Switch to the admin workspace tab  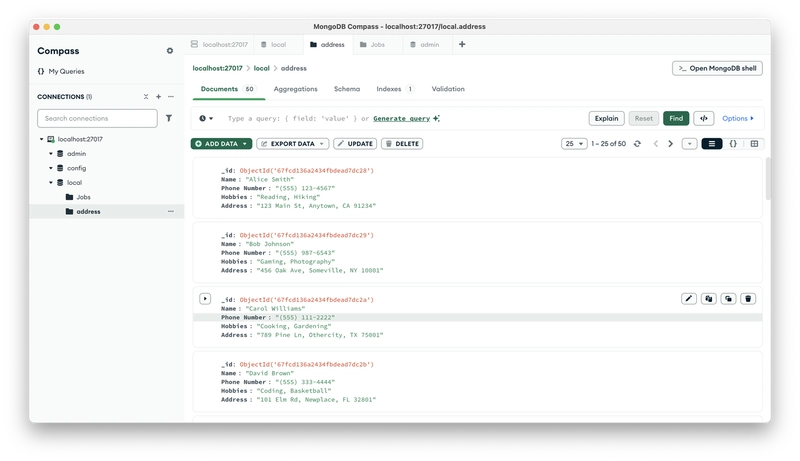pyautogui.click(x=425, y=44)
